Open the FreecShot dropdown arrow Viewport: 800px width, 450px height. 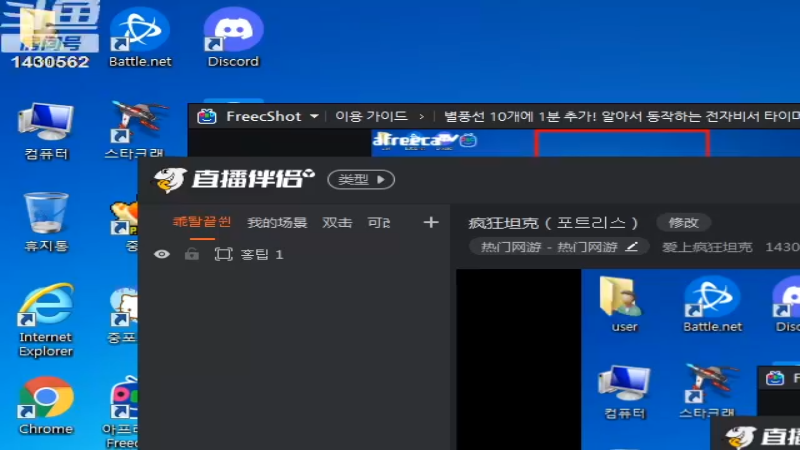pos(314,117)
